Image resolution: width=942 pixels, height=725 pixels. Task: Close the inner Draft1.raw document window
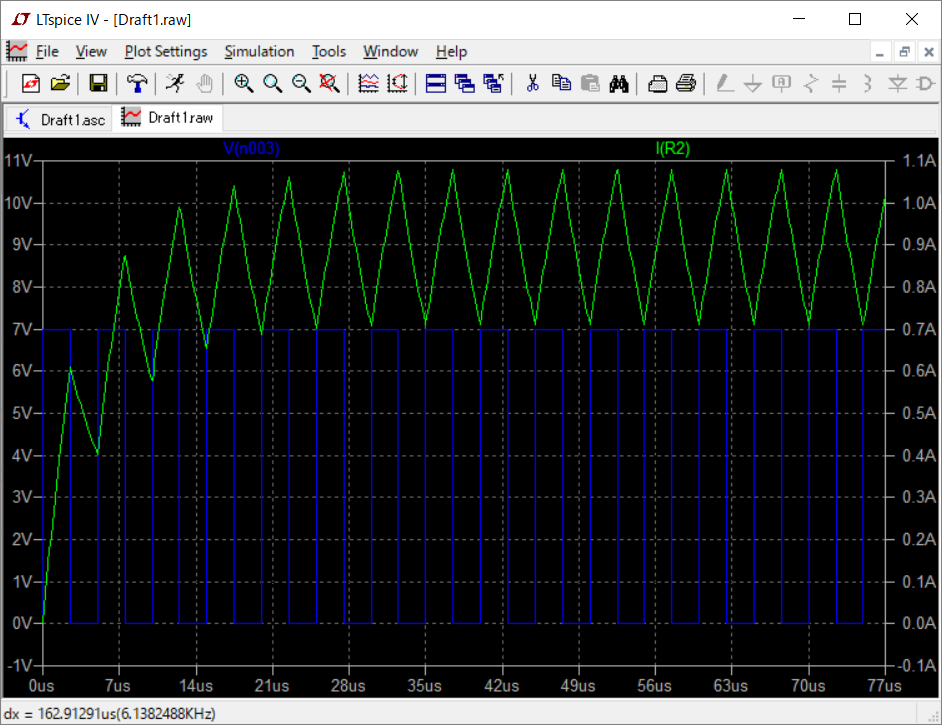pyautogui.click(x=929, y=52)
